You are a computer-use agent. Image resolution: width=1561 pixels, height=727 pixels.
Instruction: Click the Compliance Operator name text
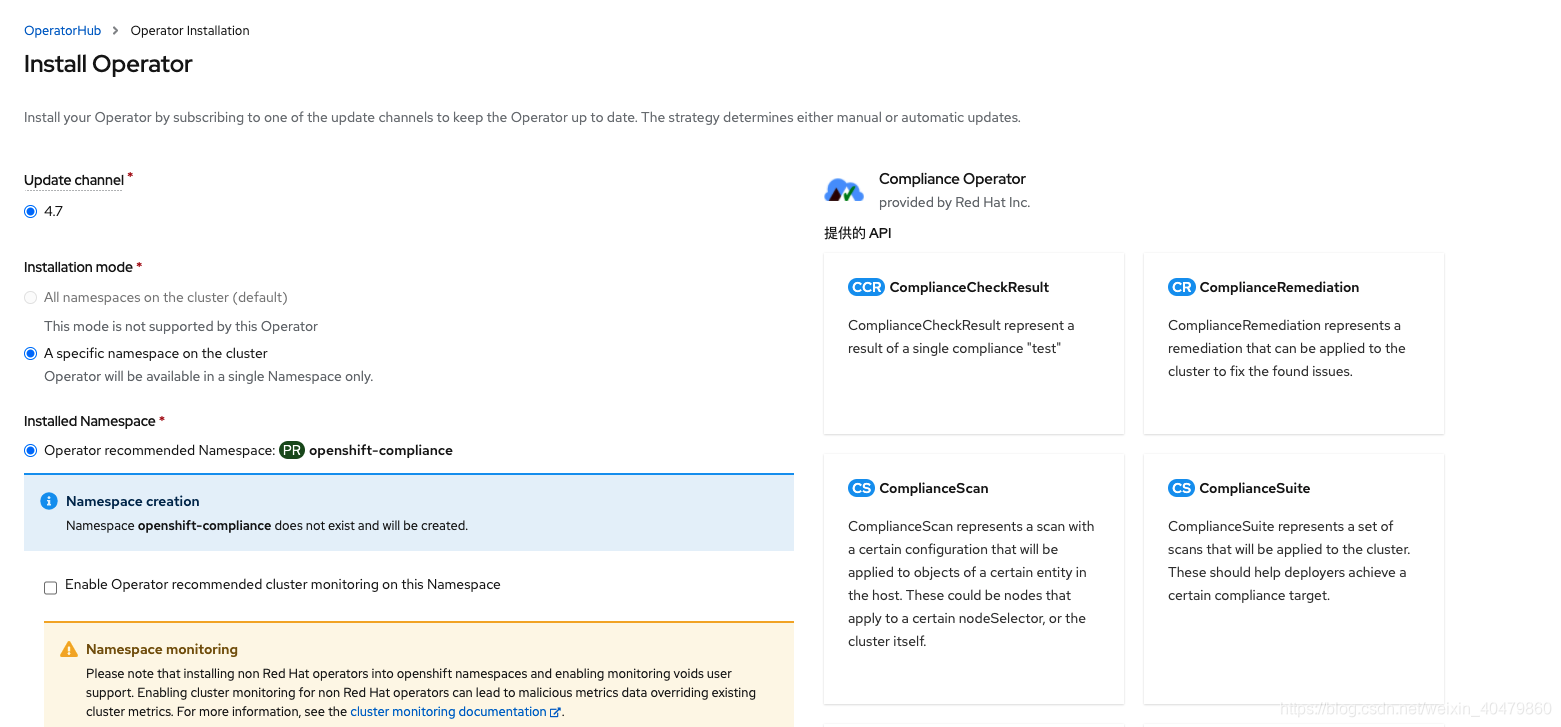(x=952, y=179)
